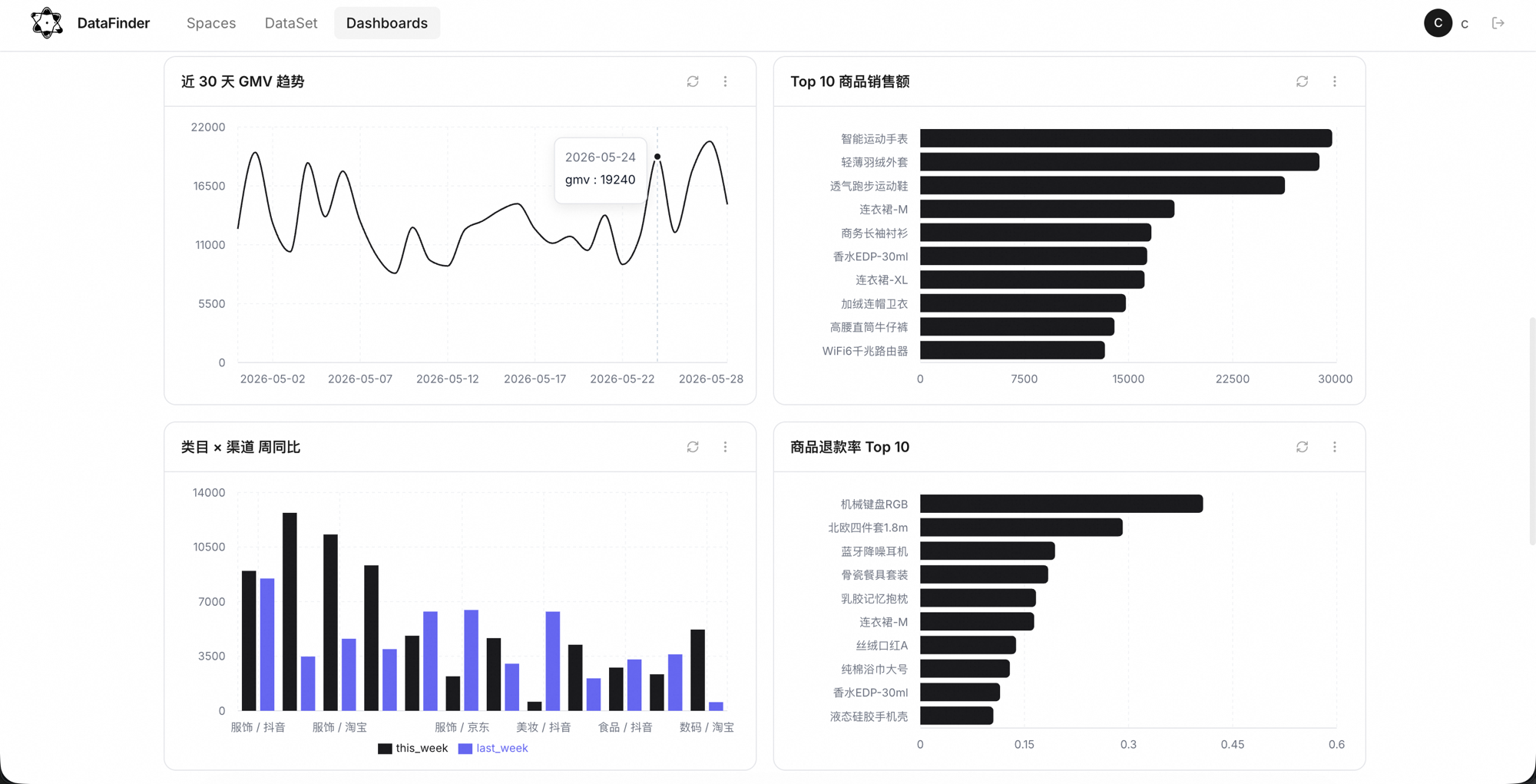This screenshot has width=1536, height=784.
Task: Click the 香水EDP-30ml bar in sales chart
Action: pyautogui.click(x=1034, y=256)
